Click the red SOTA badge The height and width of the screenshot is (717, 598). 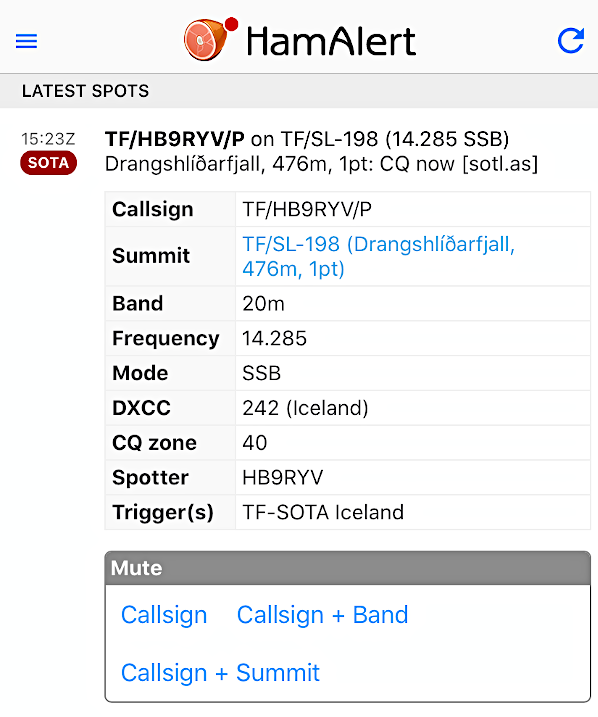(48, 163)
